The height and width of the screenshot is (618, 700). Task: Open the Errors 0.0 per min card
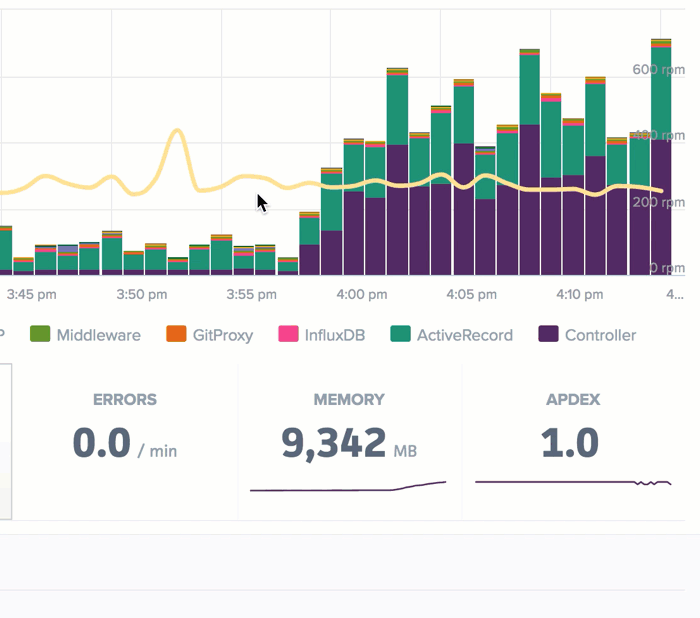click(125, 442)
